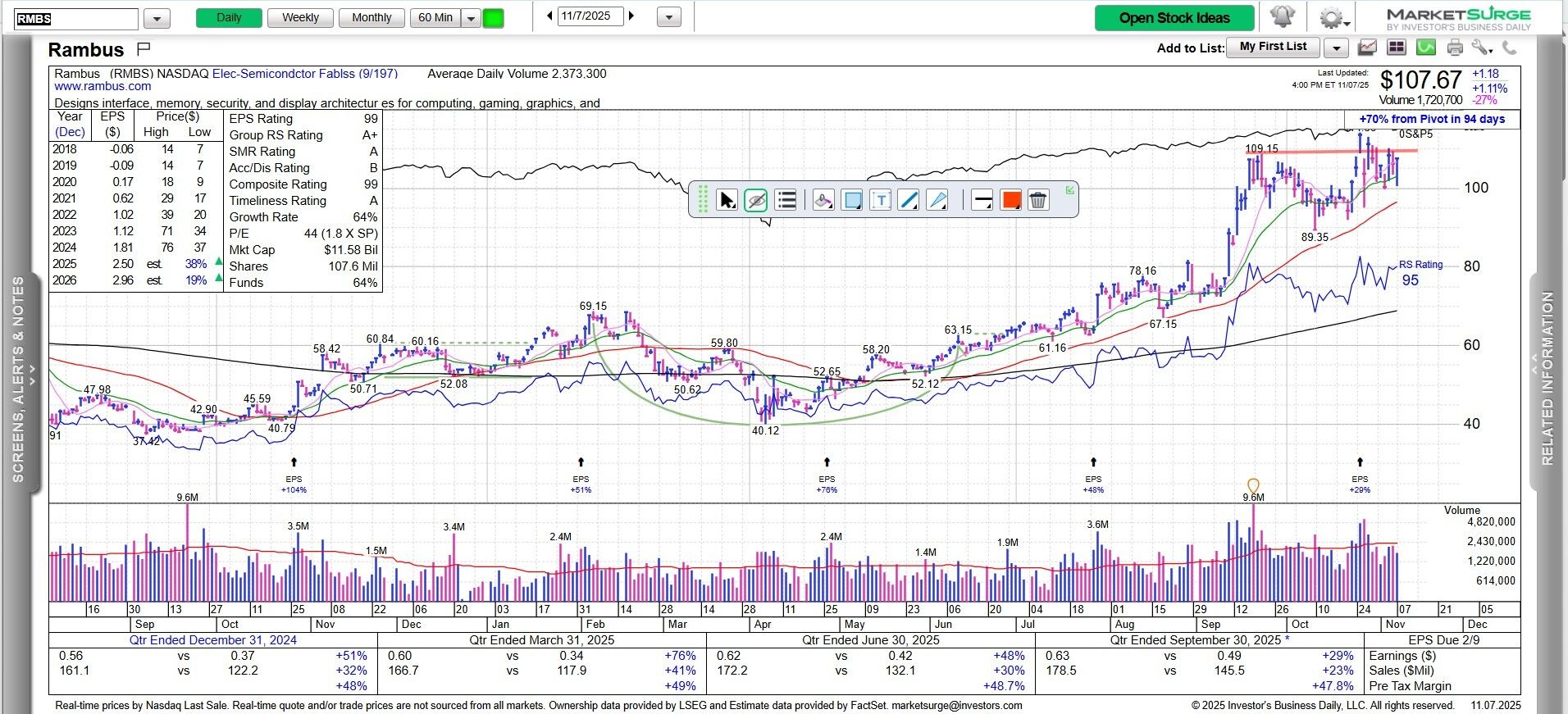This screenshot has width=1568, height=714.
Task: Toggle hide drawings eye icon
Action: click(x=756, y=200)
